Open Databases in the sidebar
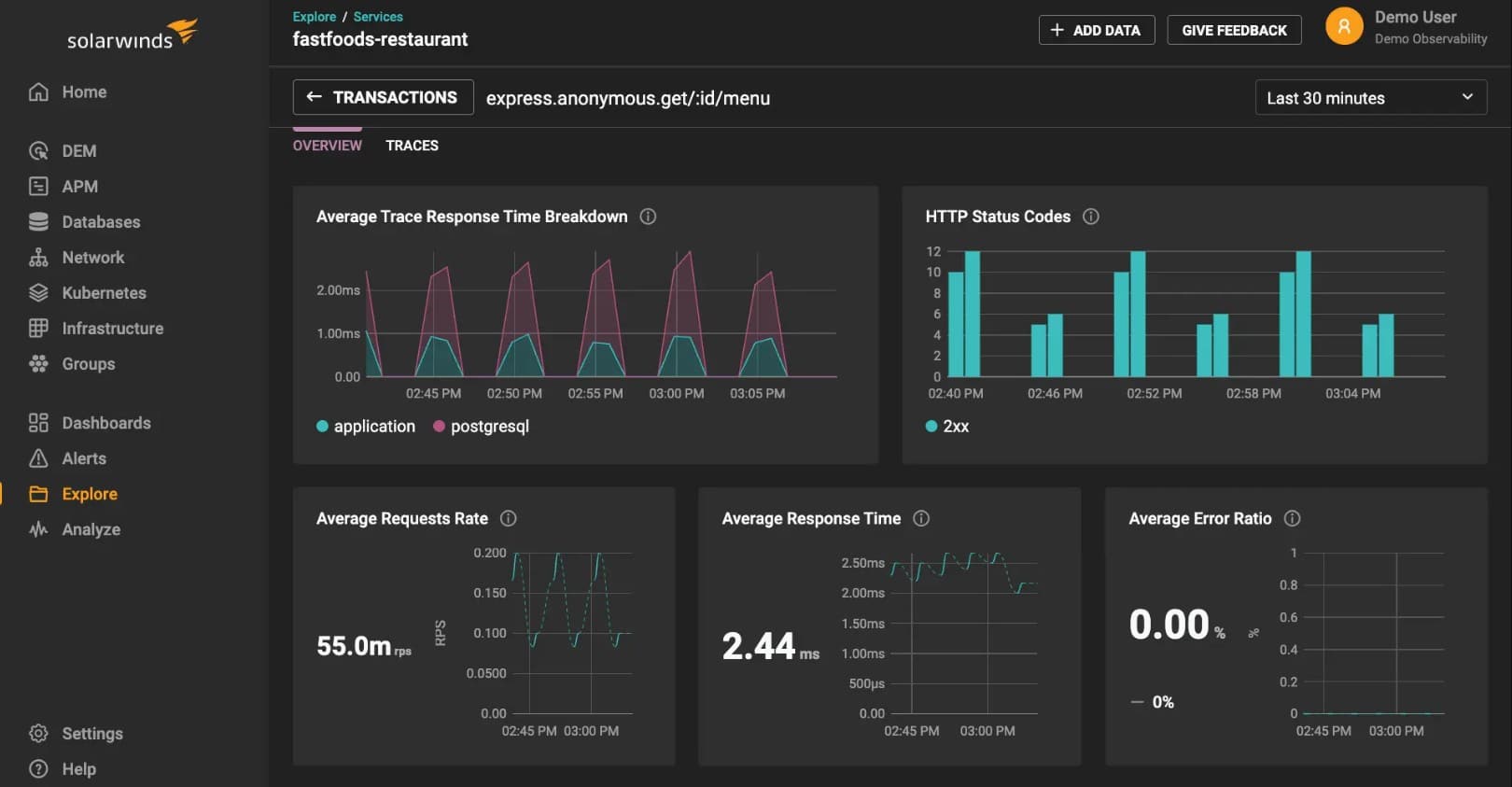The width and height of the screenshot is (1512, 787). pos(101,221)
